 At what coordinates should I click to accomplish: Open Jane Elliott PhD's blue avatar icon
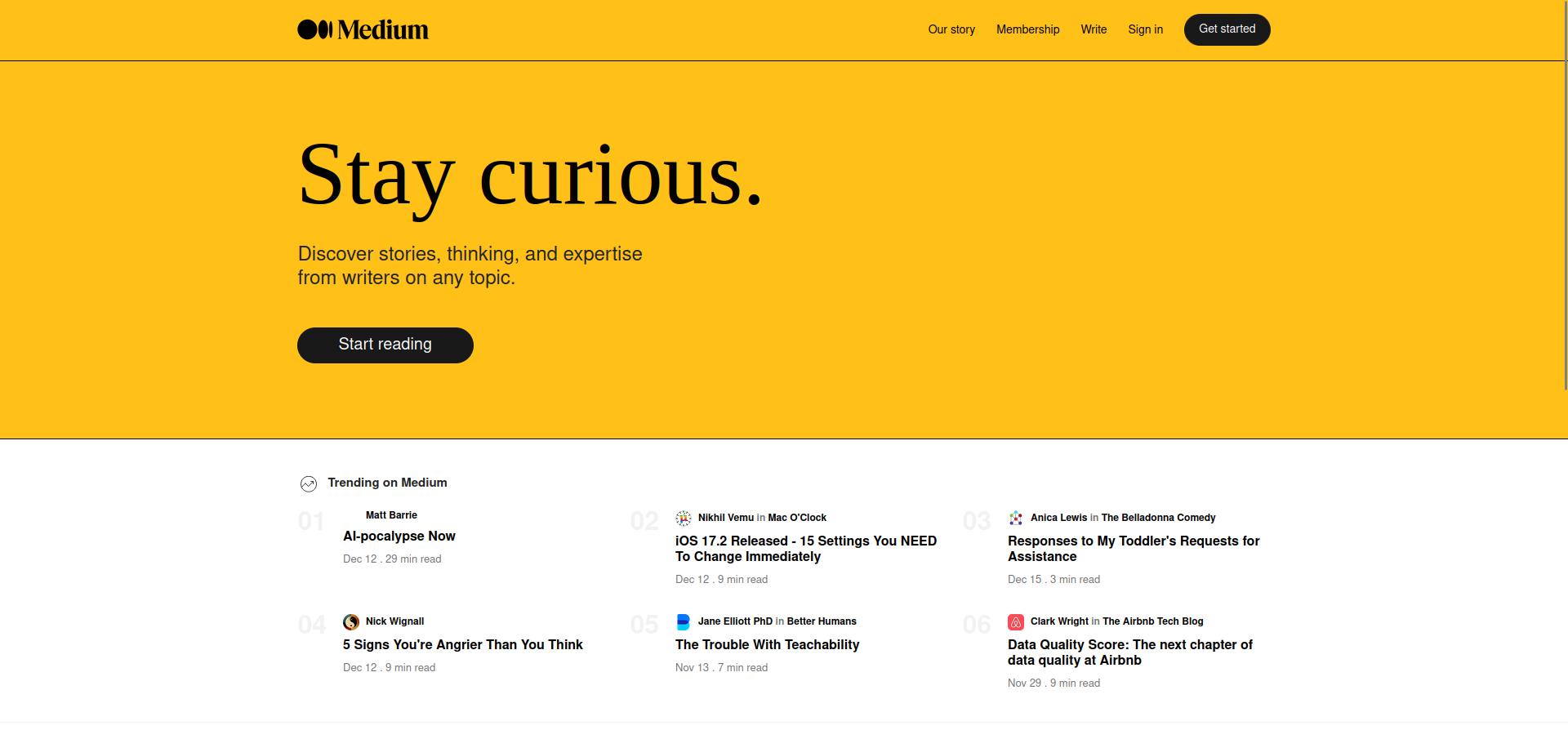pos(684,621)
